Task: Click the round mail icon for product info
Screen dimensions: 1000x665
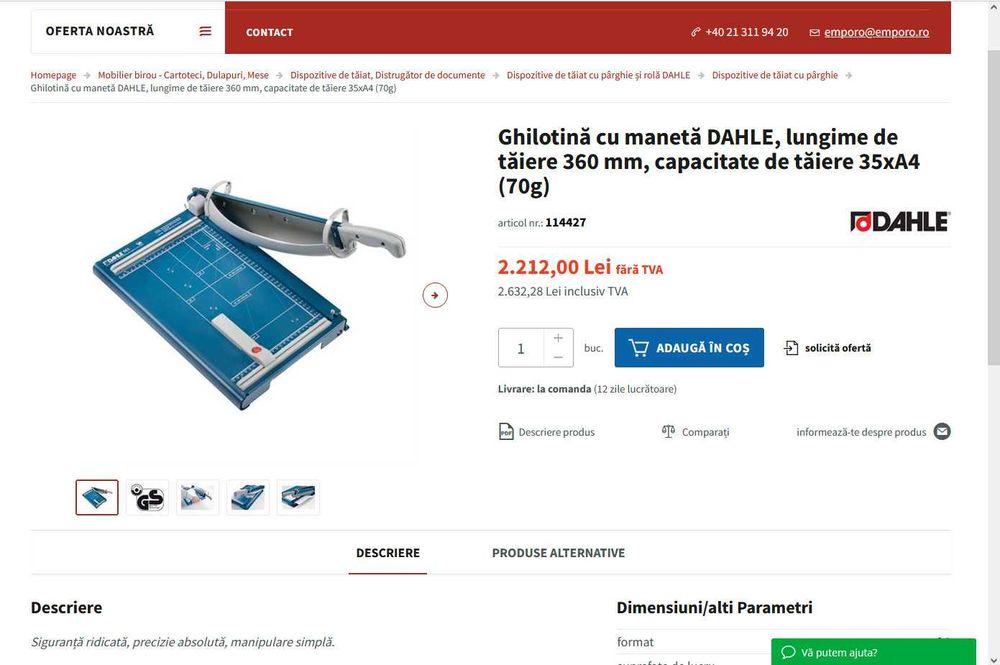Action: [x=942, y=432]
